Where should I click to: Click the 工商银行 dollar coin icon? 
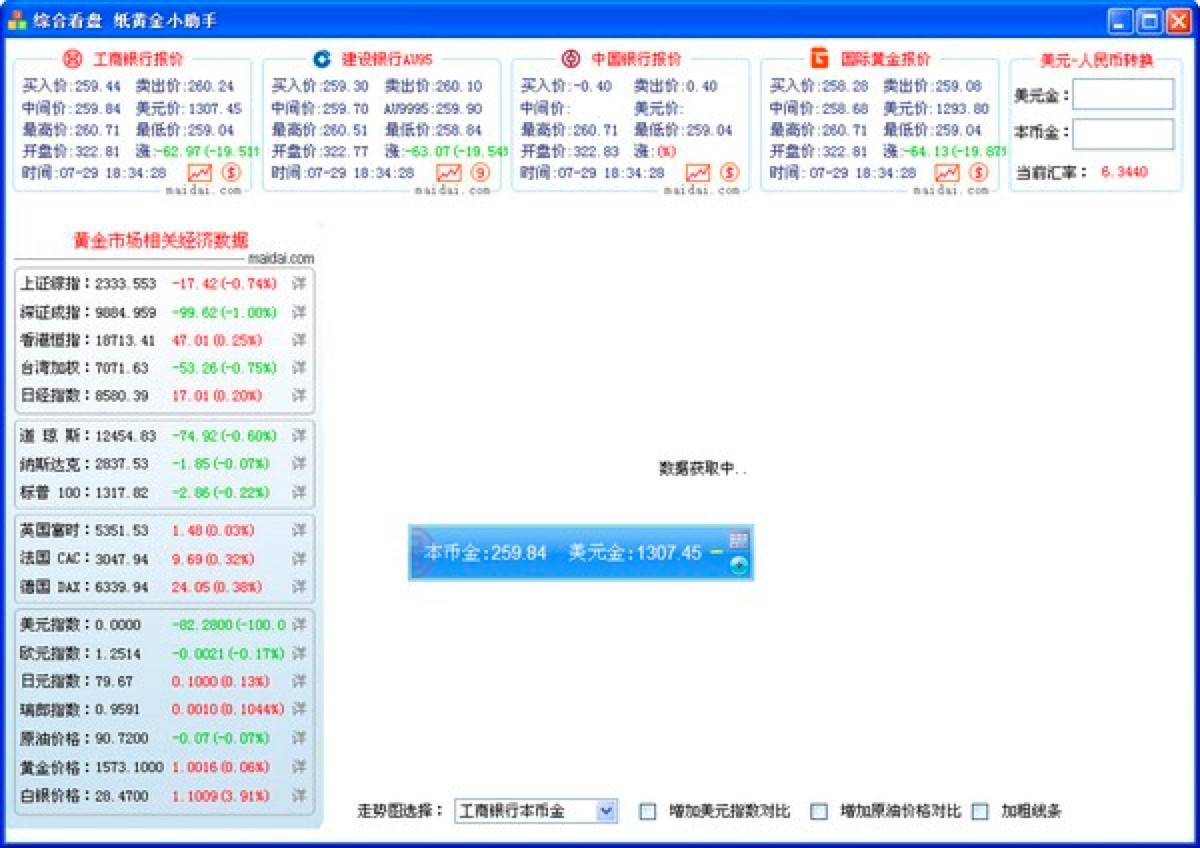click(x=231, y=173)
